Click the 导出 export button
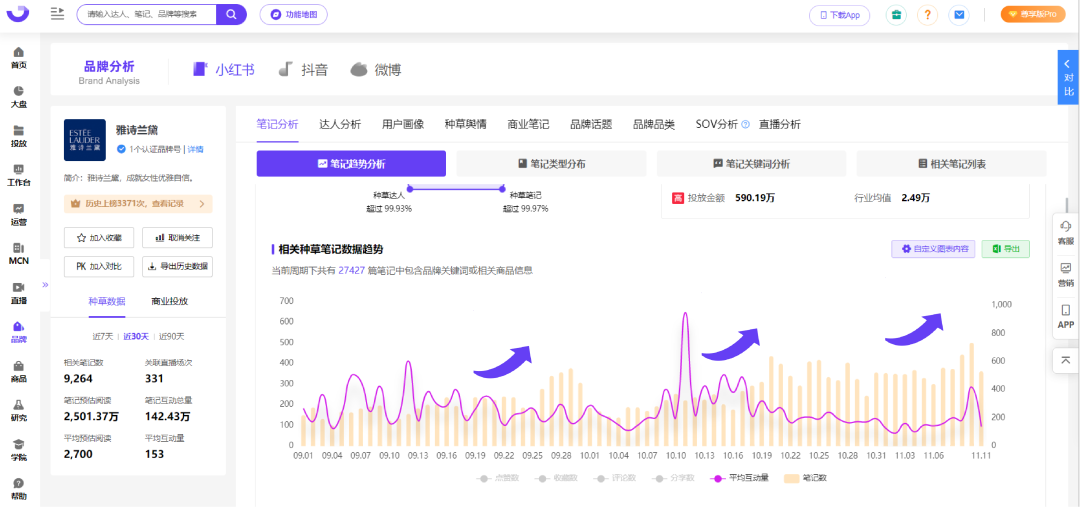 [x=1006, y=249]
